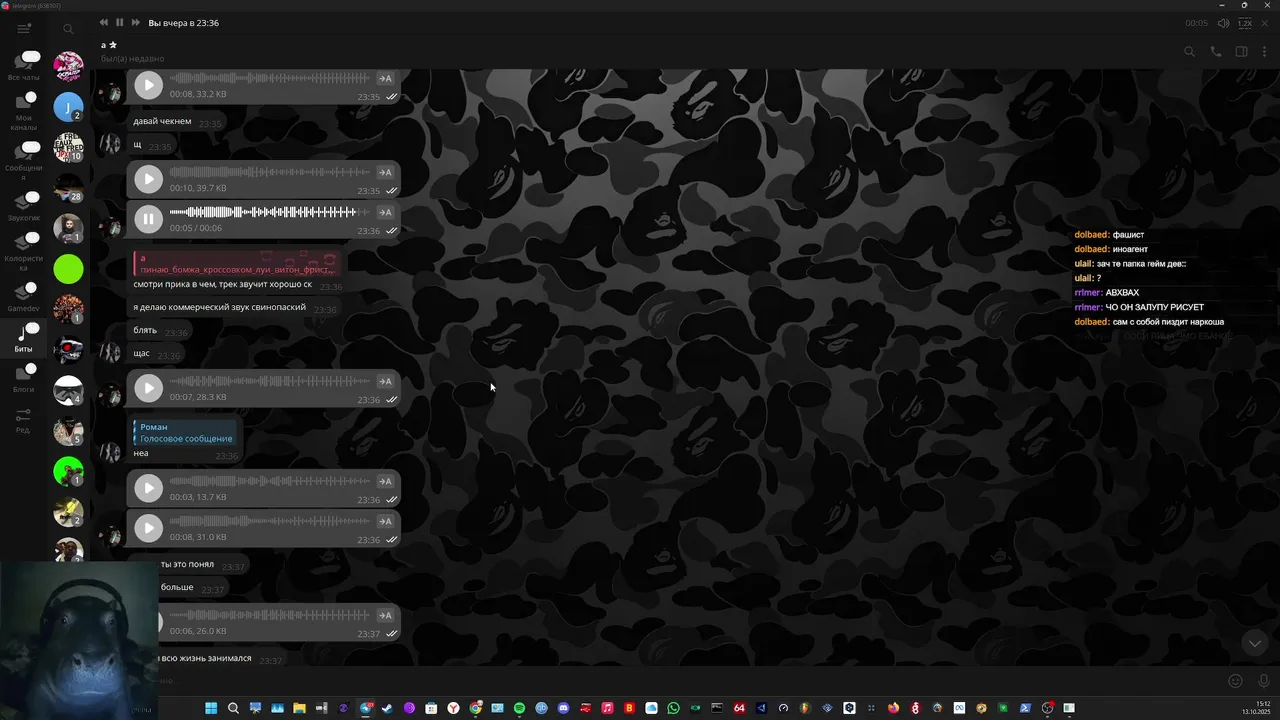Select the "Все чаты" folder
Viewport: 1280px width, 720px height.
click(x=24, y=66)
